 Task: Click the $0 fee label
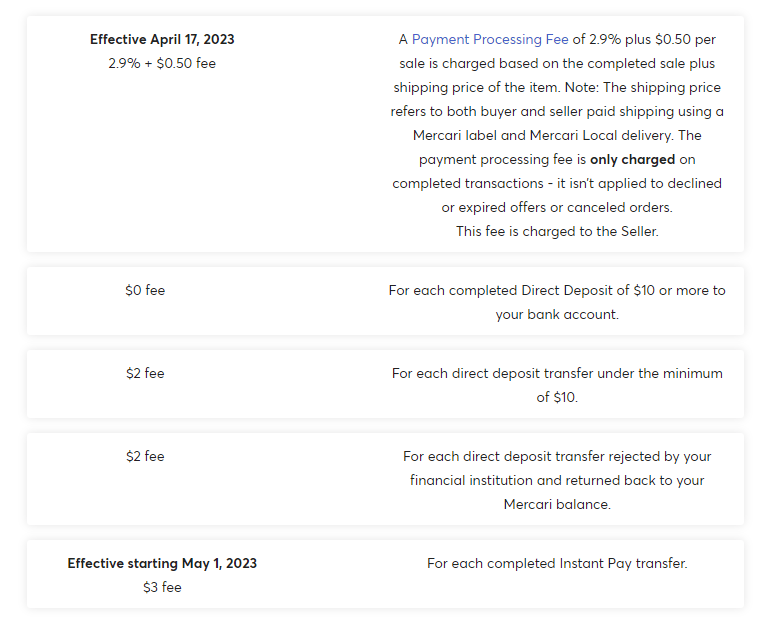[145, 290]
